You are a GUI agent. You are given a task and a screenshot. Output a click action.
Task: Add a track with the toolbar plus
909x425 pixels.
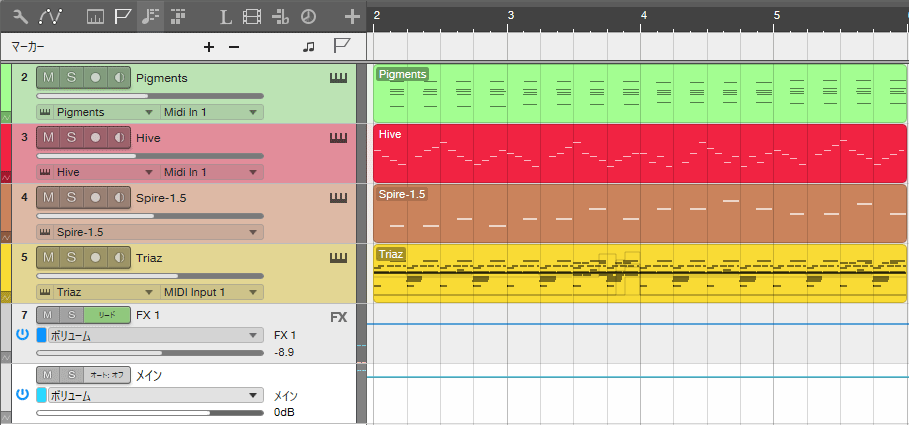[x=352, y=17]
